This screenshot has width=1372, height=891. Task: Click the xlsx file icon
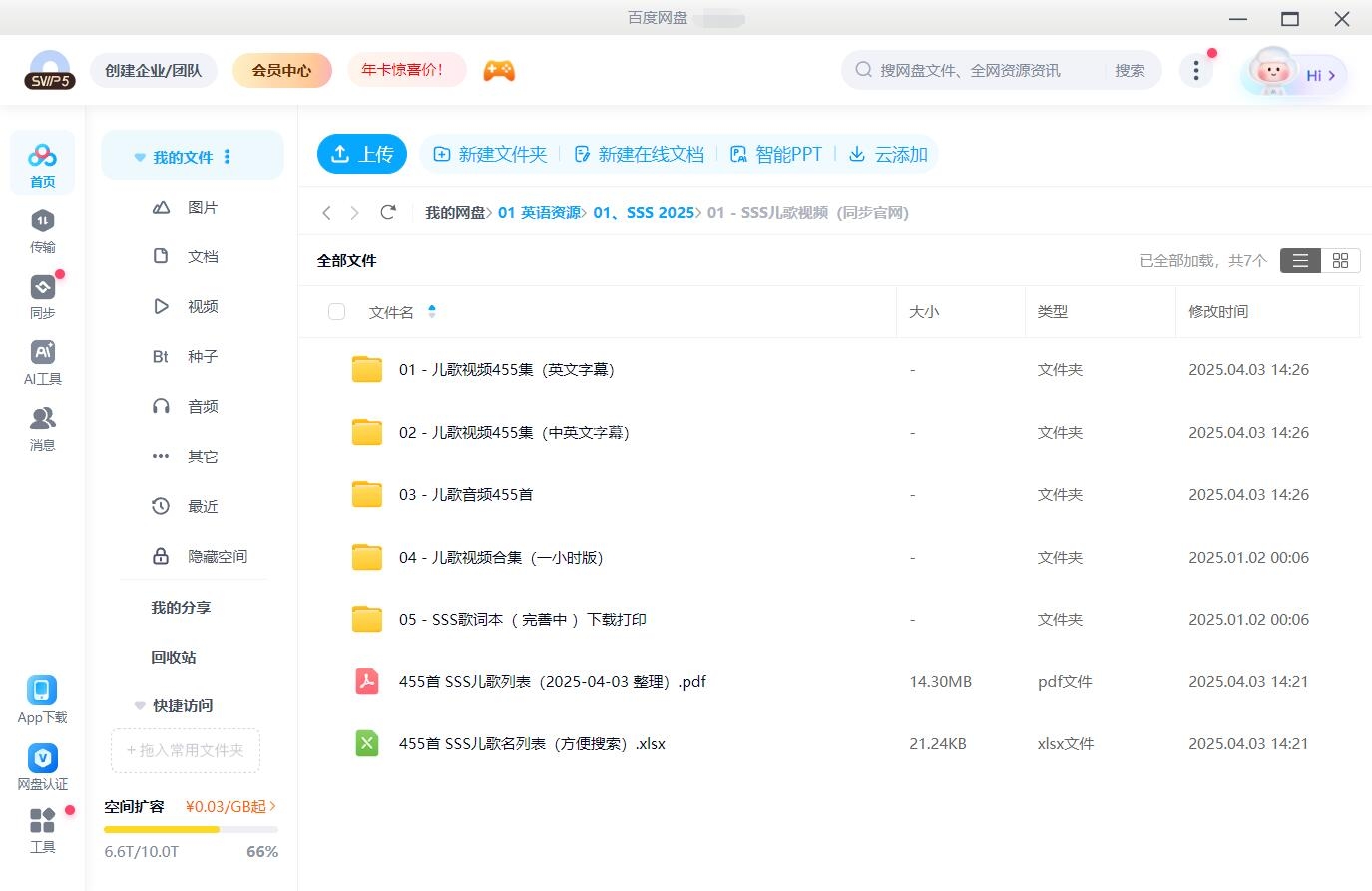[367, 743]
